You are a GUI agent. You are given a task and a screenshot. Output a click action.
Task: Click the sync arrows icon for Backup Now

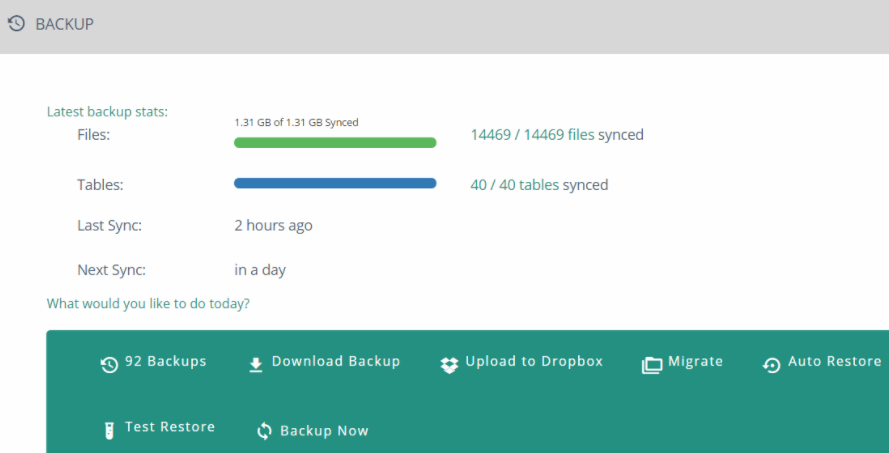tap(265, 431)
